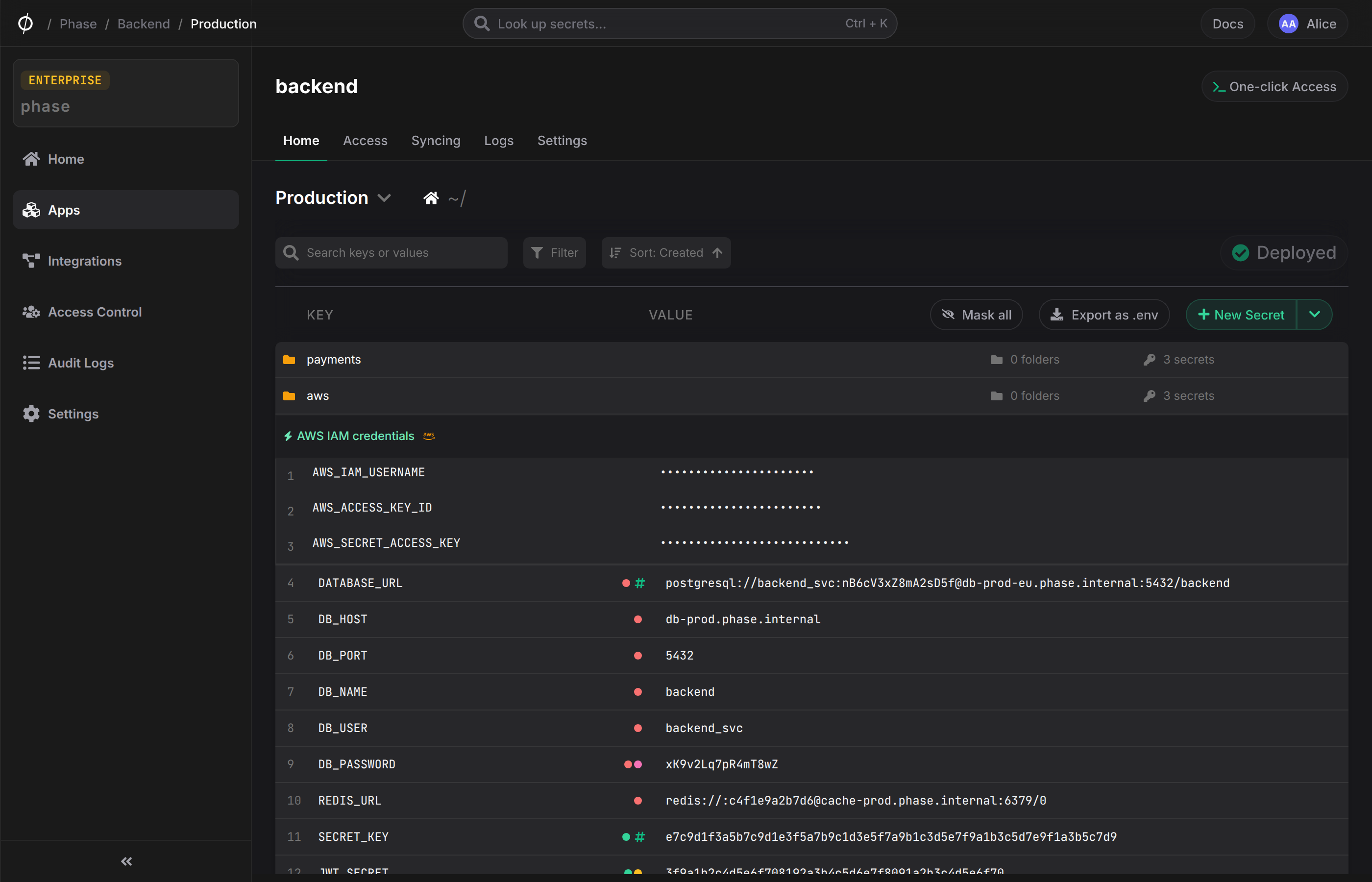This screenshot has width=1372, height=882.
Task: Click Backend in the breadcrumb
Action: tap(144, 24)
